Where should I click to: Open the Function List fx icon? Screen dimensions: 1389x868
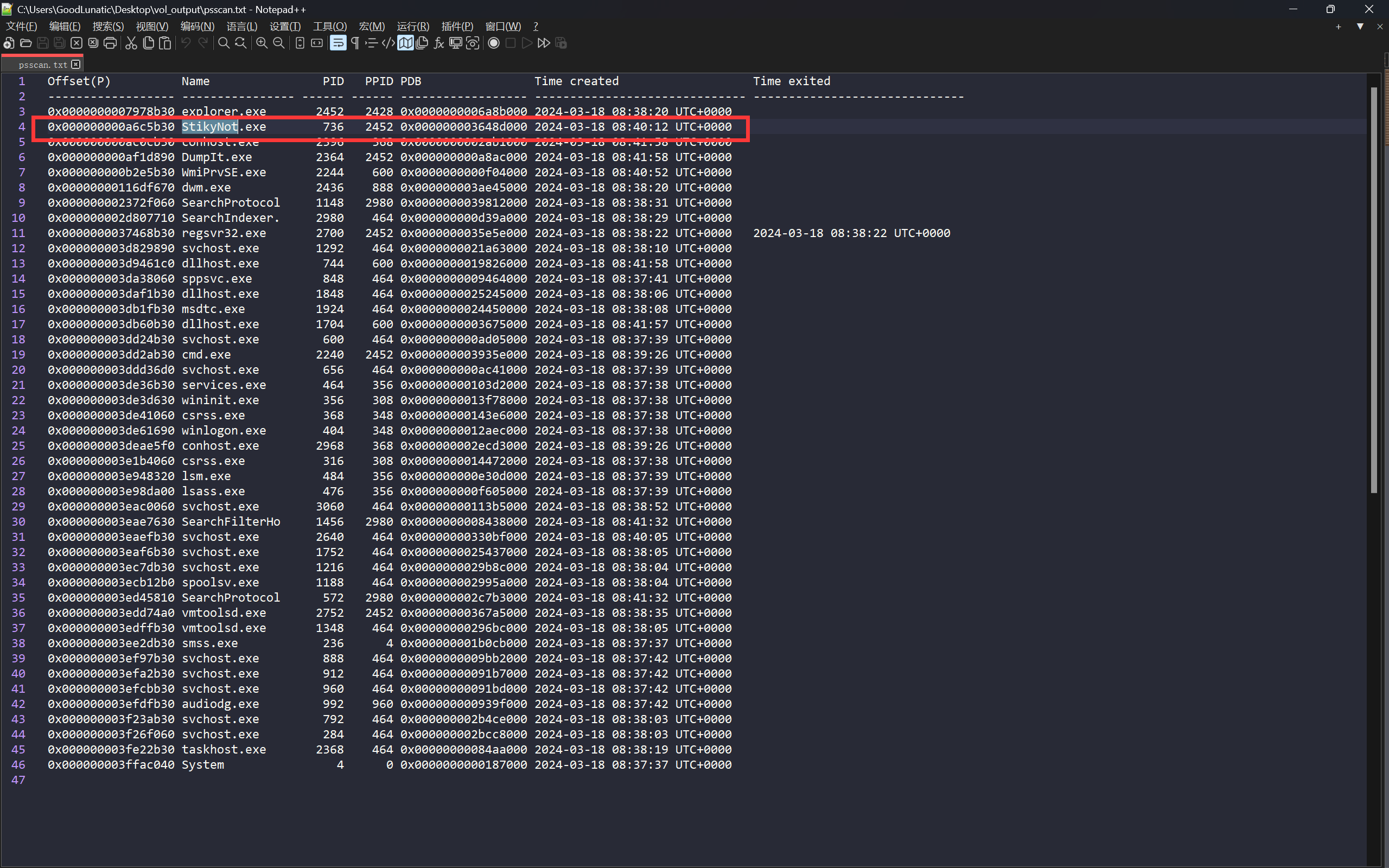pyautogui.click(x=439, y=43)
